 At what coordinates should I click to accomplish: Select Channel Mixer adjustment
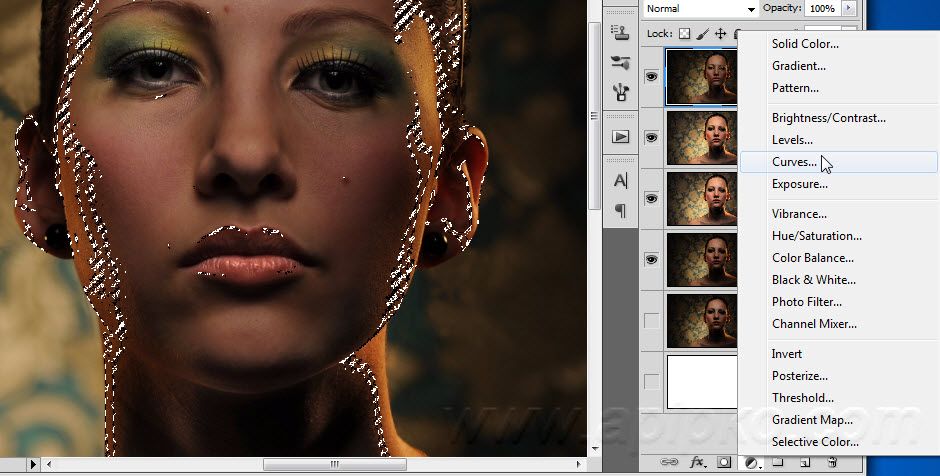(x=814, y=324)
